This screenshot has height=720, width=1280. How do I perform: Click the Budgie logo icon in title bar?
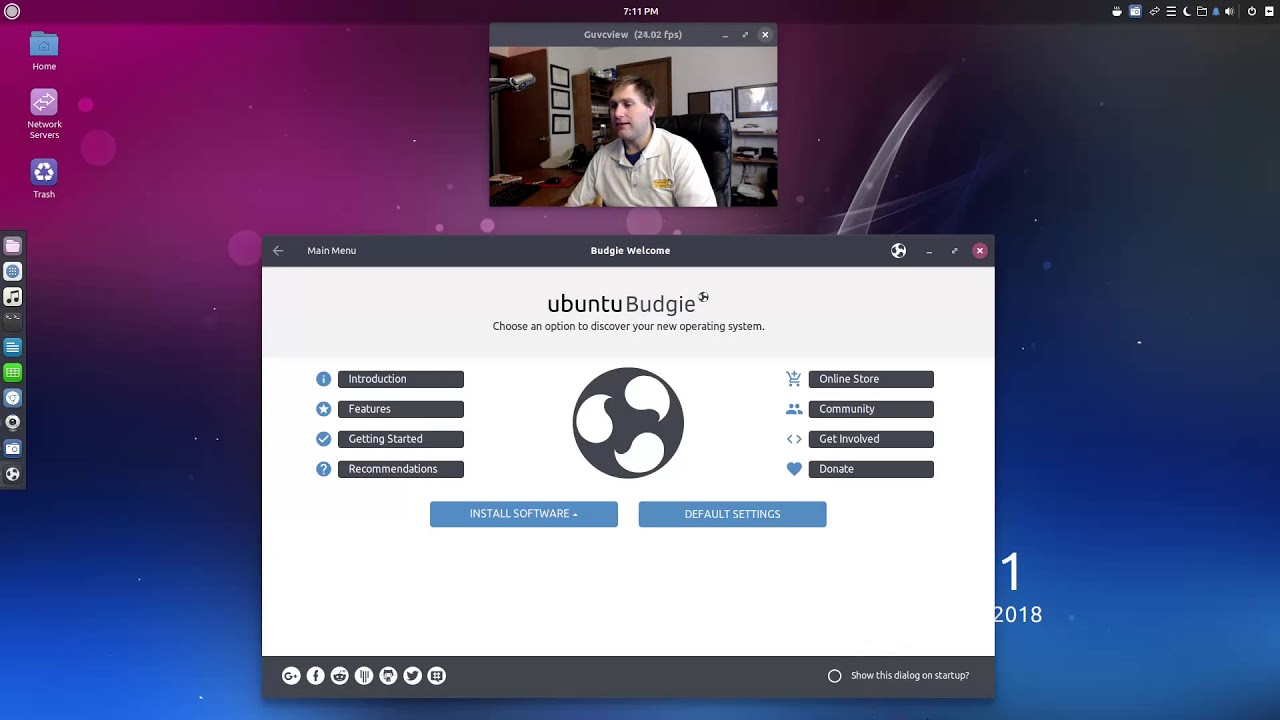899,251
